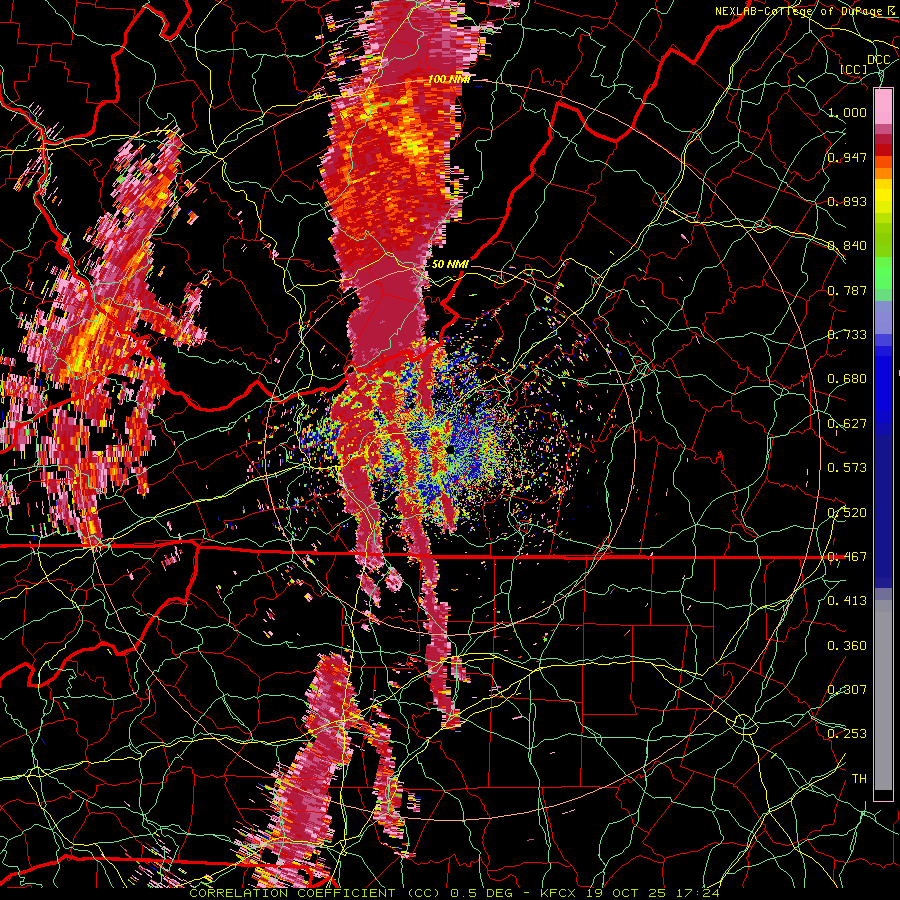Pick the bright green color scale segment
This screenshot has height=900, width=900.
883,273
